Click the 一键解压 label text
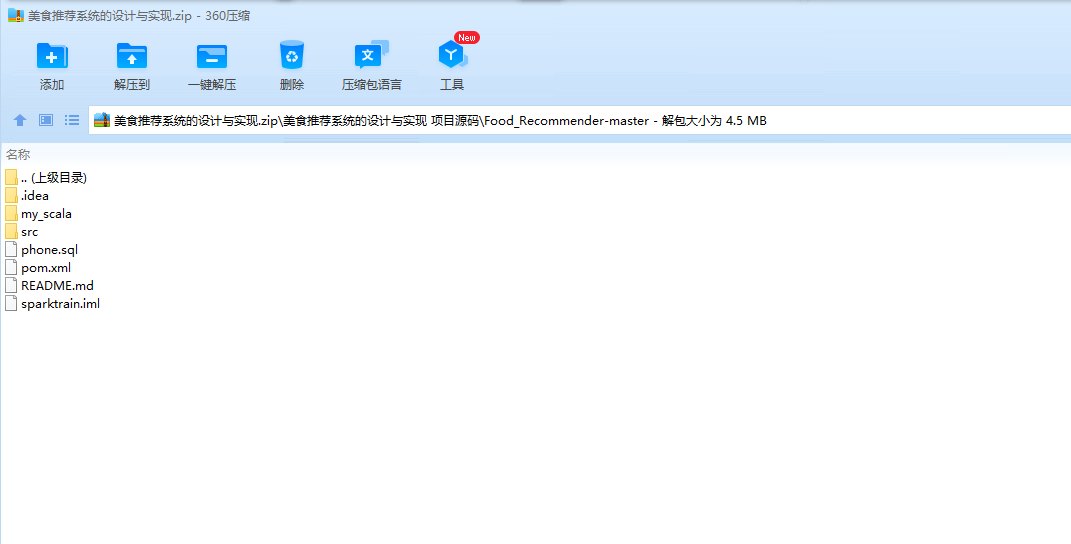This screenshot has height=544, width=1071. [212, 85]
